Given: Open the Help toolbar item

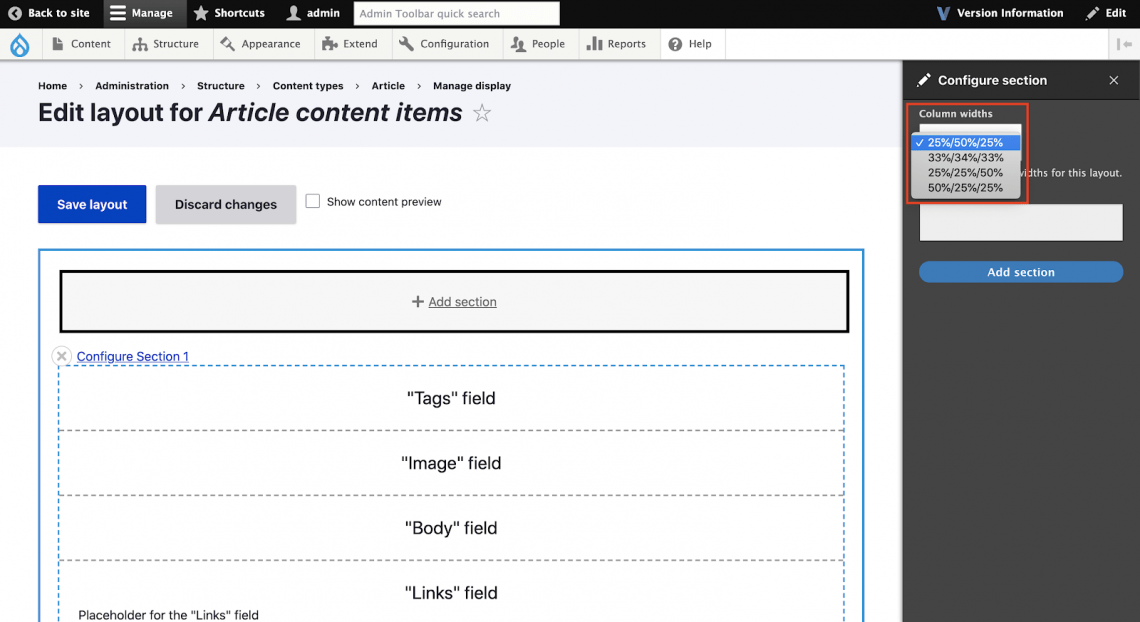Looking at the screenshot, I should pos(690,44).
